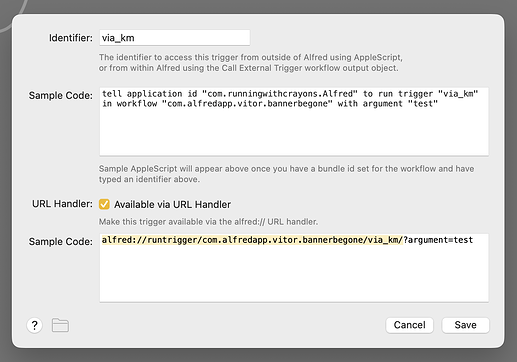This screenshot has height=362, width=517.
Task: Uncheck Available via URL Handler checkbox
Action: pos(104,204)
